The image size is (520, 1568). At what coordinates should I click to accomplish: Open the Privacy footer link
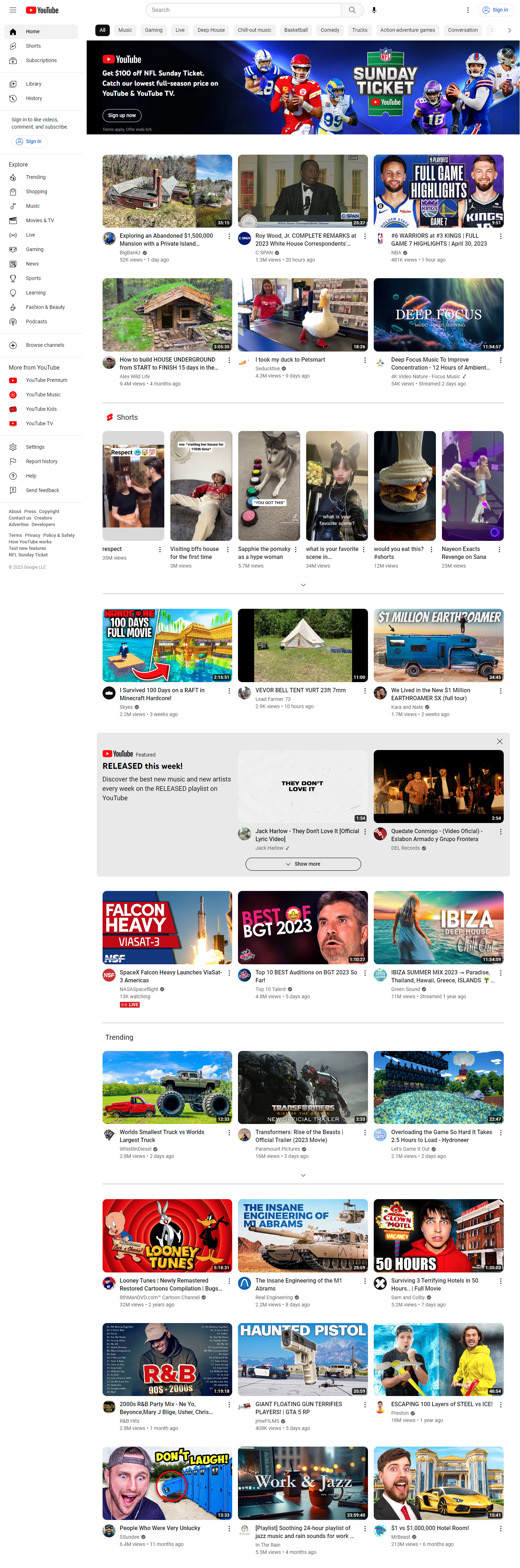click(x=33, y=536)
